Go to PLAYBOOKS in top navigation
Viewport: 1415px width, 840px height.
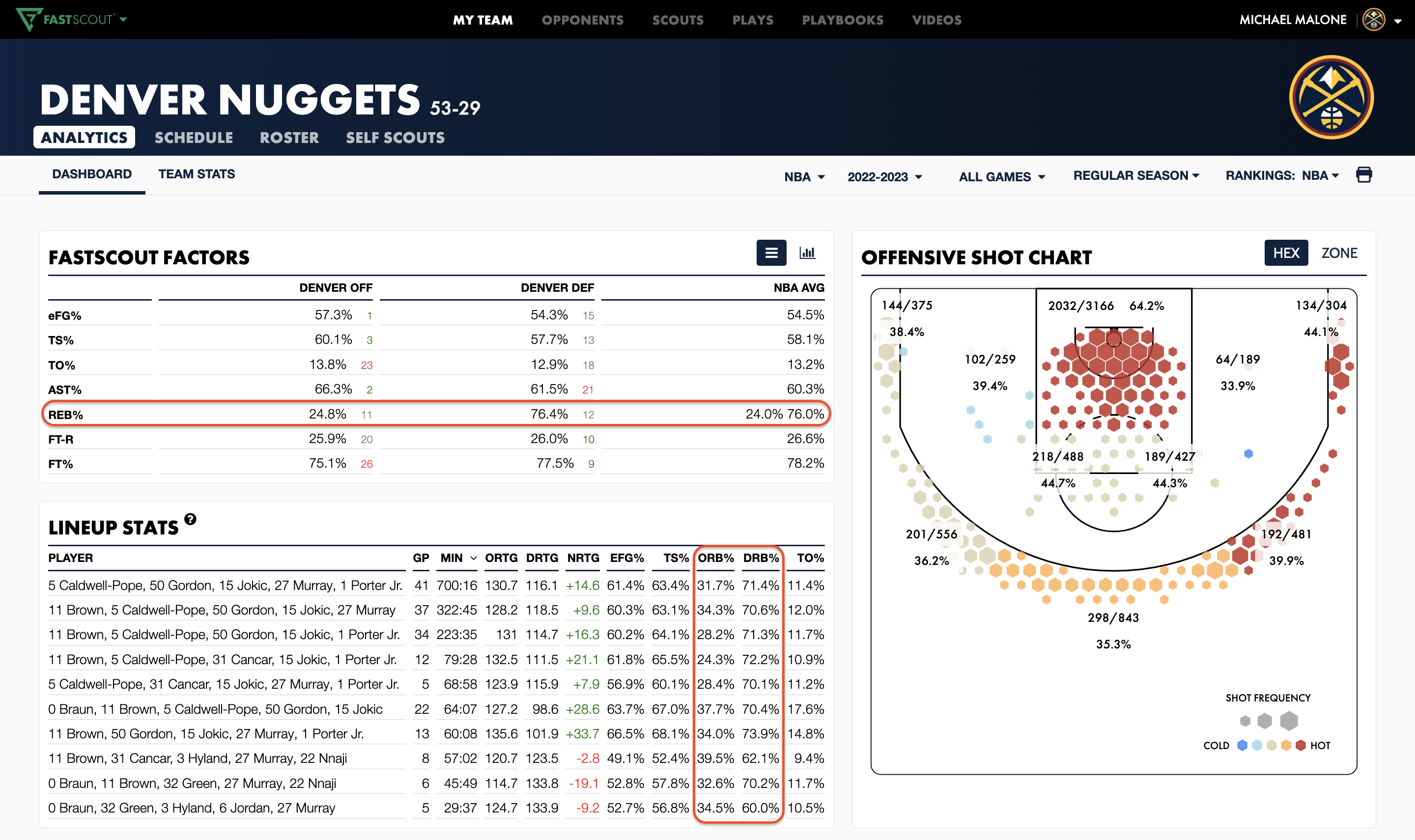[842, 20]
